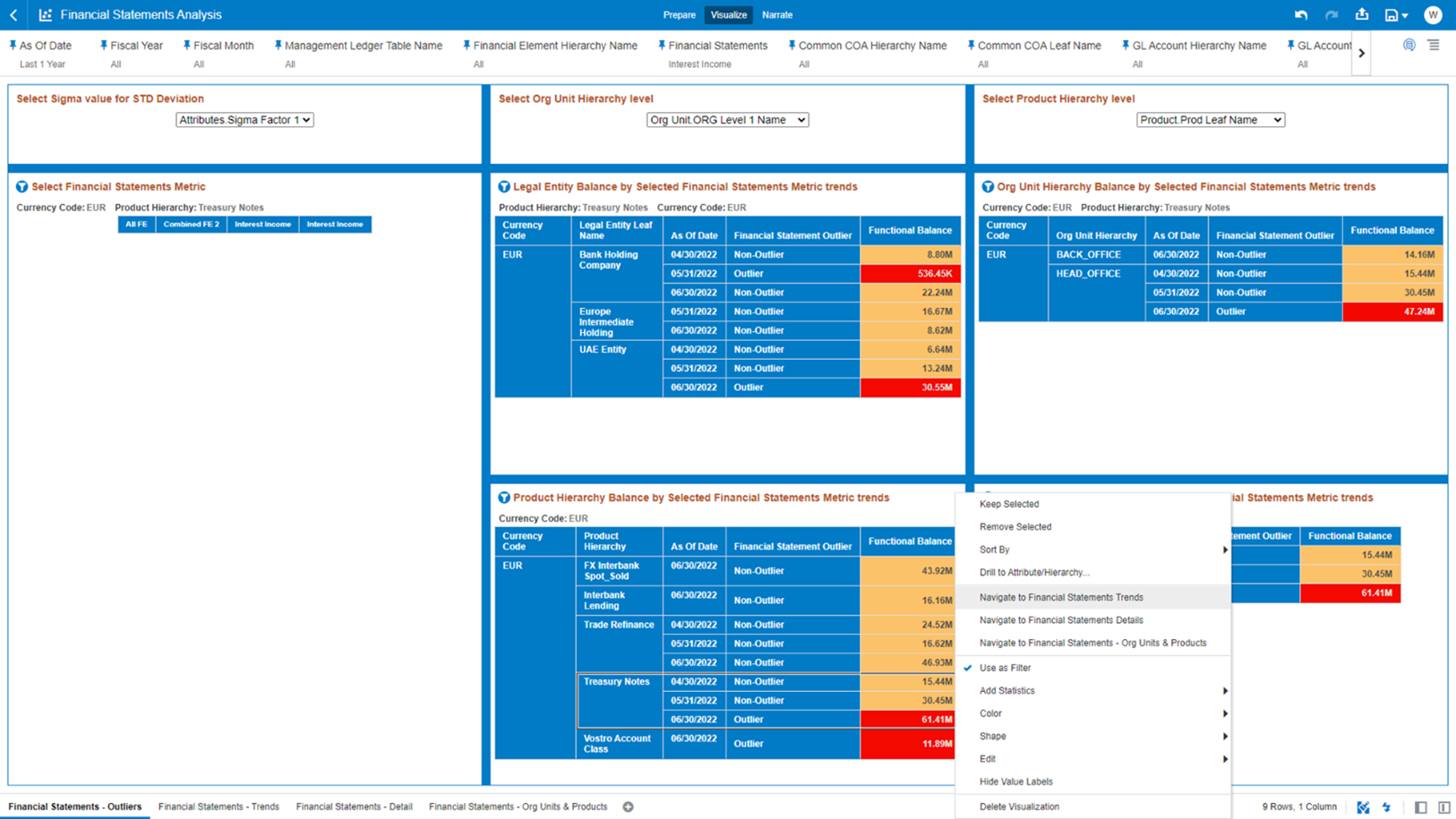The image size is (1456, 819).
Task: Open the W user avatar menu
Action: coord(1433,15)
